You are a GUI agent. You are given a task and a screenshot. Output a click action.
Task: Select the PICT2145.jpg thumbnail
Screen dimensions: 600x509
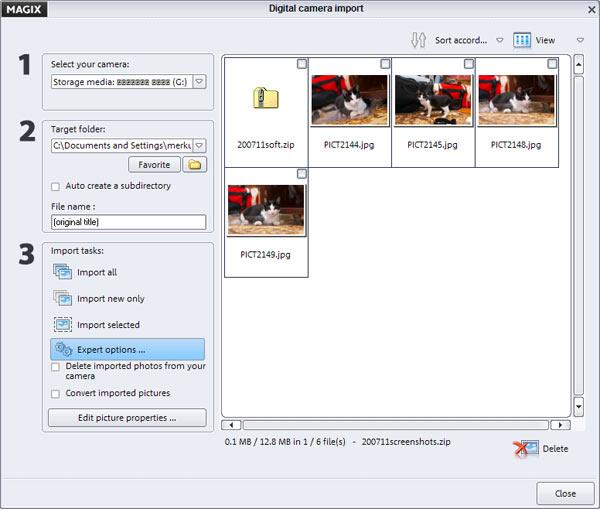(x=433, y=100)
